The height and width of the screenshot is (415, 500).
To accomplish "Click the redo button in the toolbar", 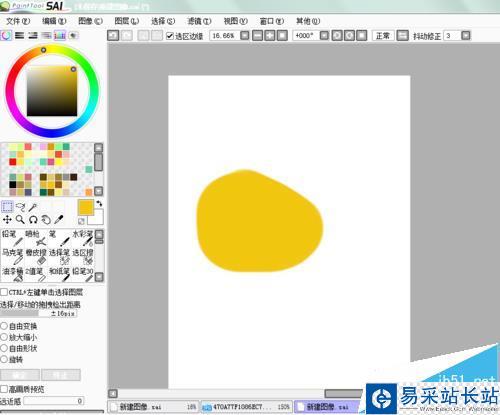I will (127, 35).
